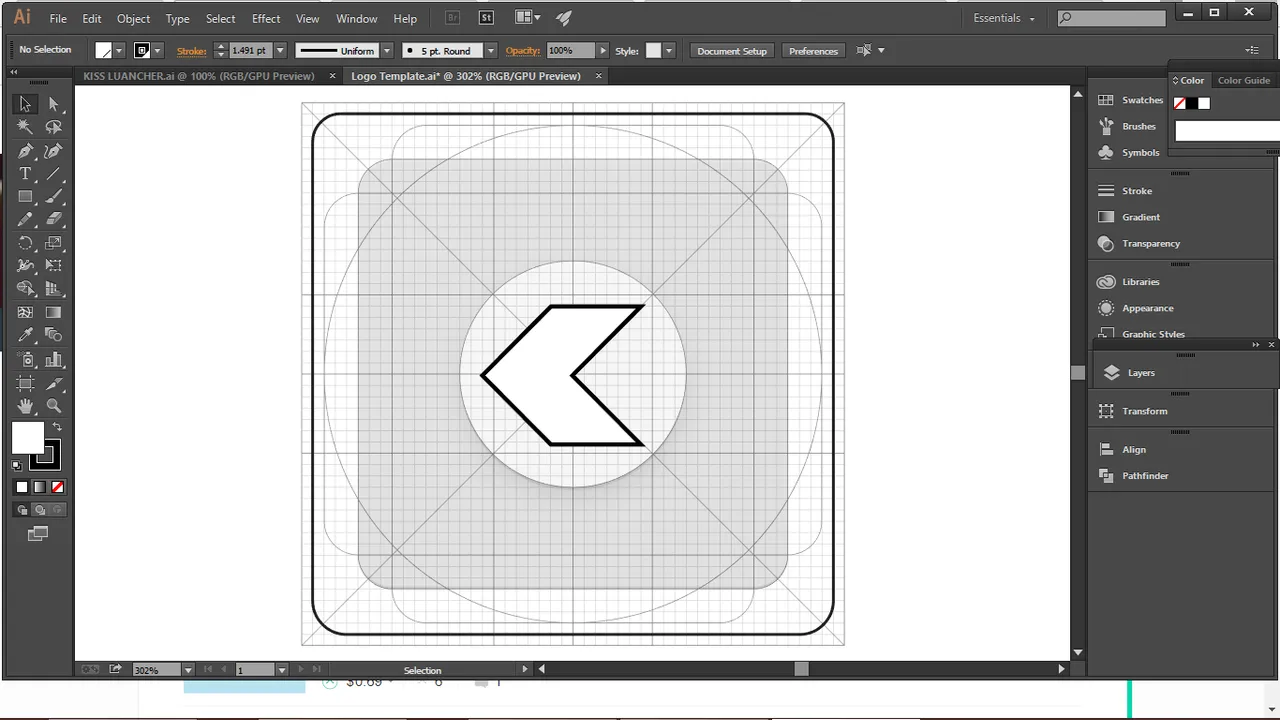This screenshot has height=720, width=1280.
Task: Open the Window menu
Action: point(356,19)
